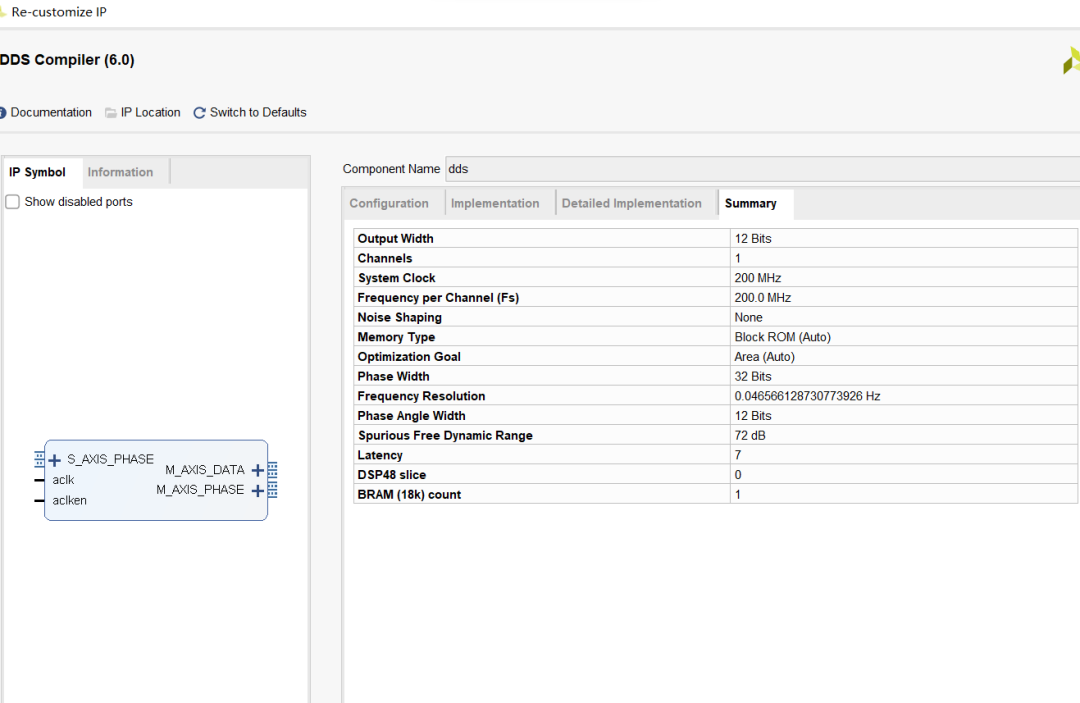Click the M_AXIS_DATA port label
The width and height of the screenshot is (1080, 703).
point(205,470)
